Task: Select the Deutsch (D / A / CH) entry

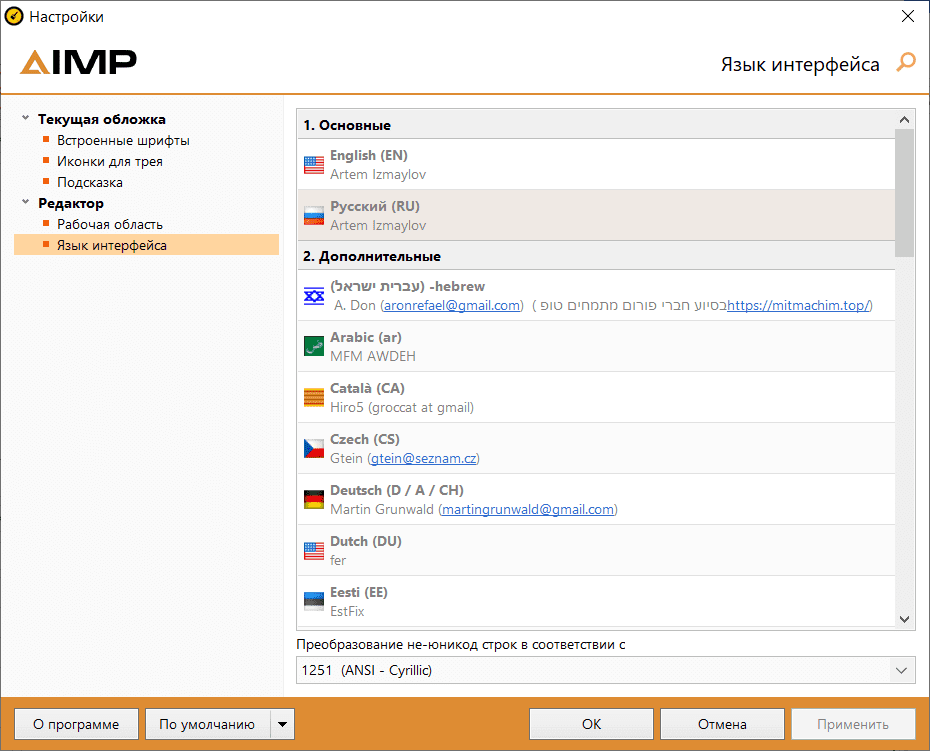Action: tap(596, 499)
